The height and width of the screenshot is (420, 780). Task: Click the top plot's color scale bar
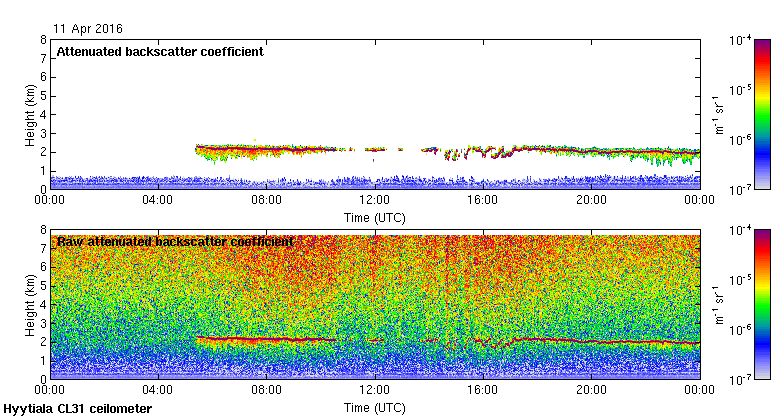762,114
